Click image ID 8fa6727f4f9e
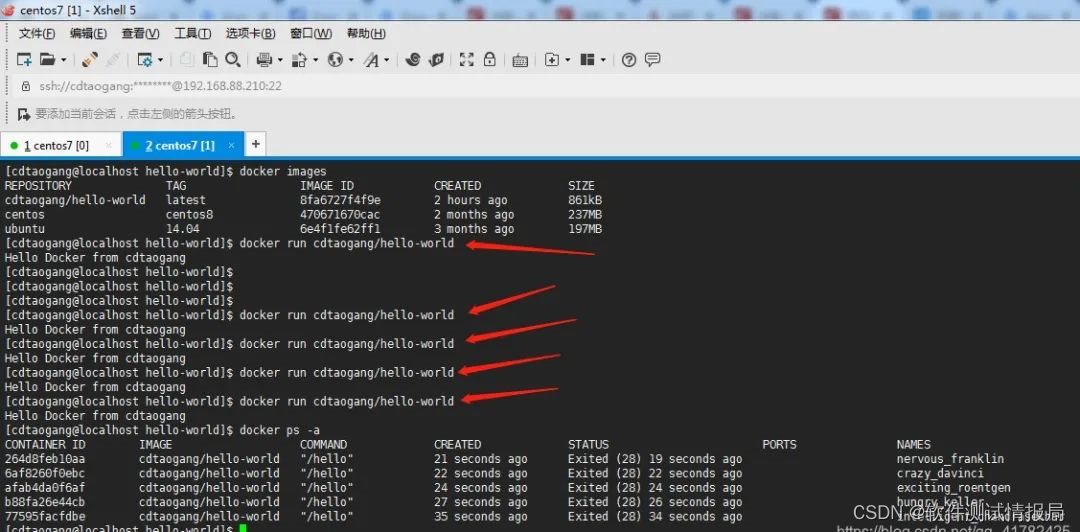 click(x=340, y=200)
